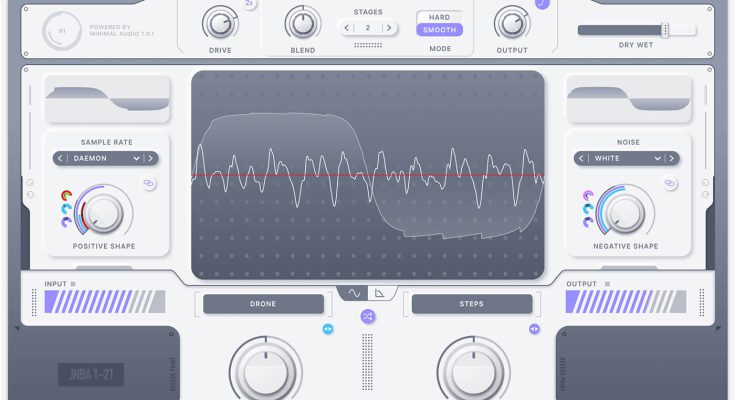Click the blue arrows icon below Drone

pyautogui.click(x=327, y=329)
